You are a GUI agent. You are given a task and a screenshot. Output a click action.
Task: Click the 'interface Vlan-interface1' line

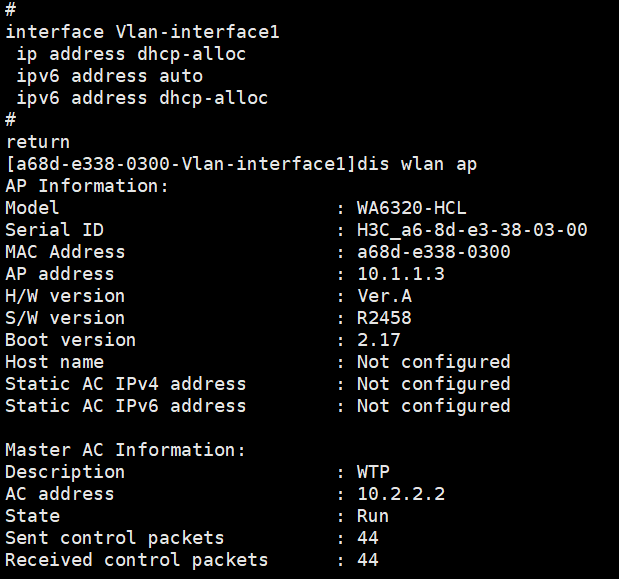point(142,32)
